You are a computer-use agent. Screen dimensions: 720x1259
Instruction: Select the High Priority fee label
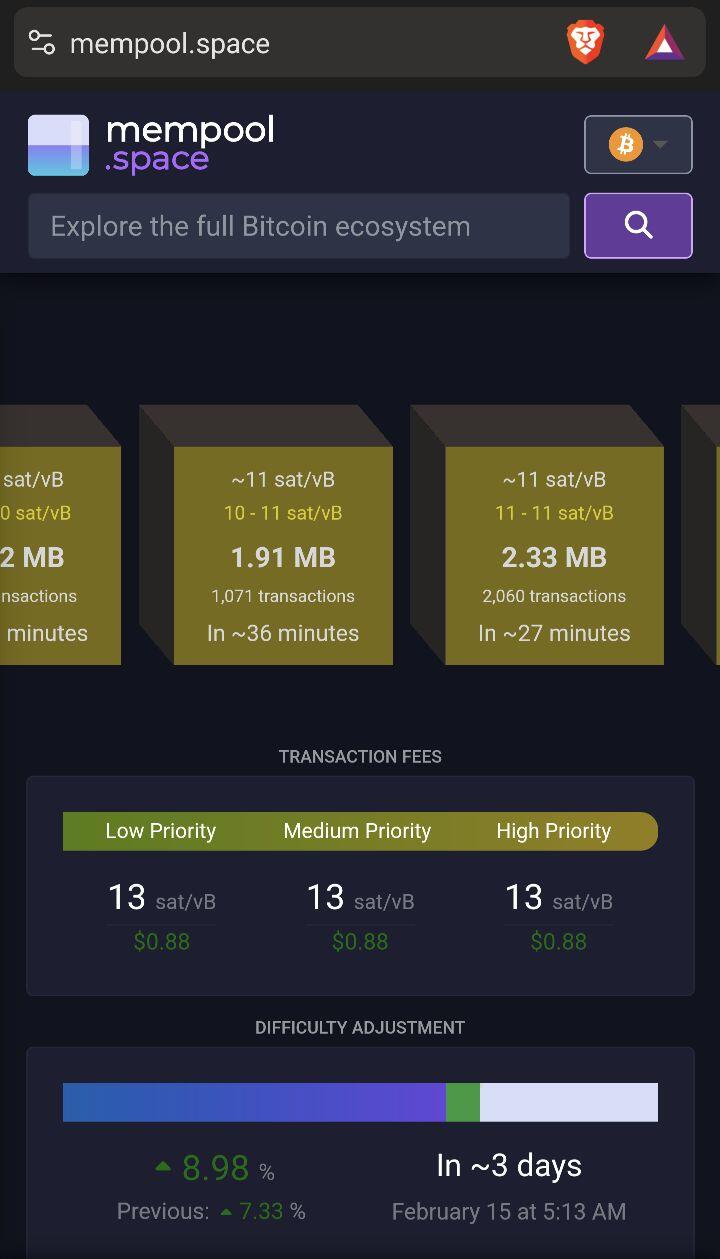point(554,831)
